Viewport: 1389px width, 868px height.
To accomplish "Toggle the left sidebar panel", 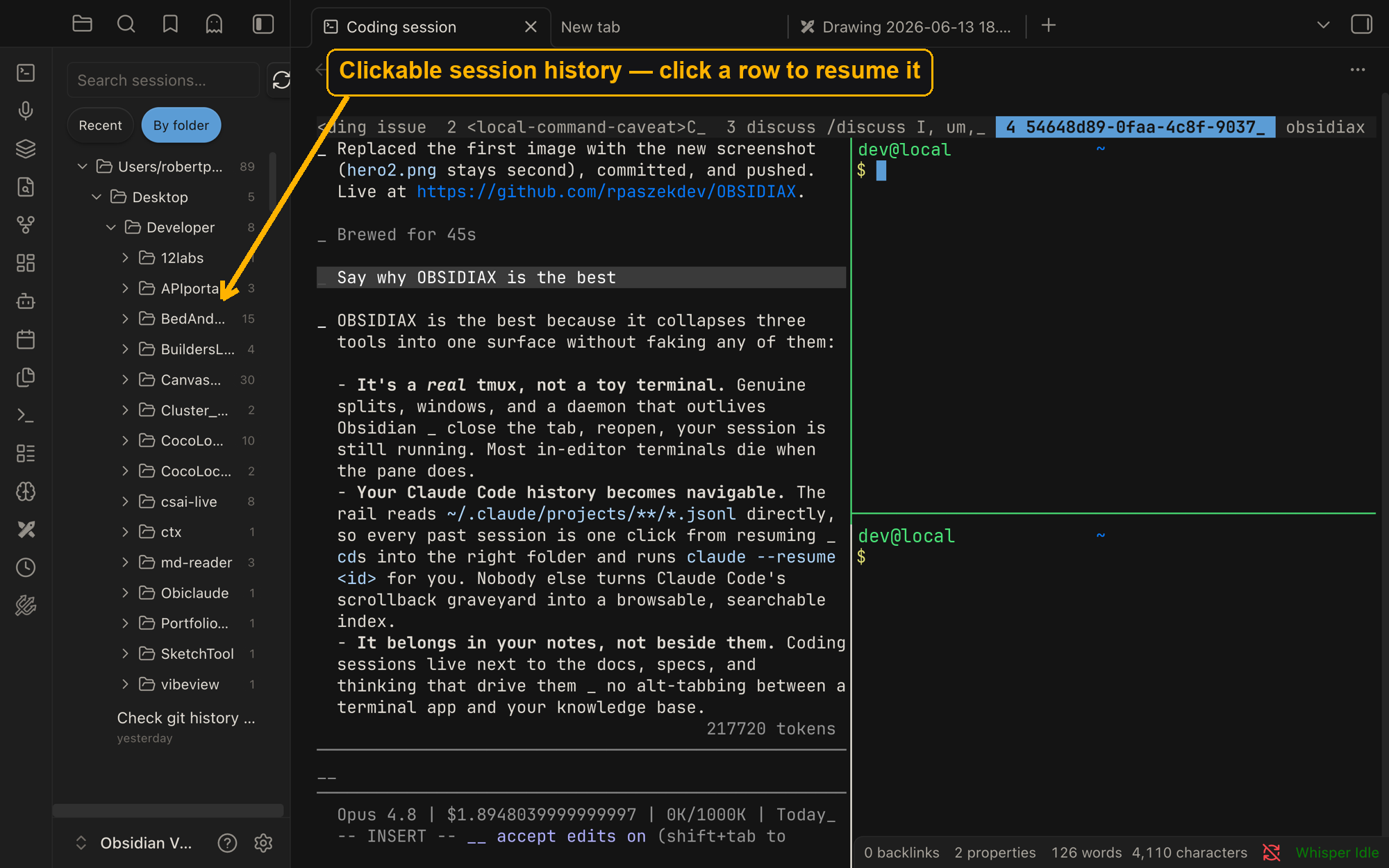I will click(263, 24).
